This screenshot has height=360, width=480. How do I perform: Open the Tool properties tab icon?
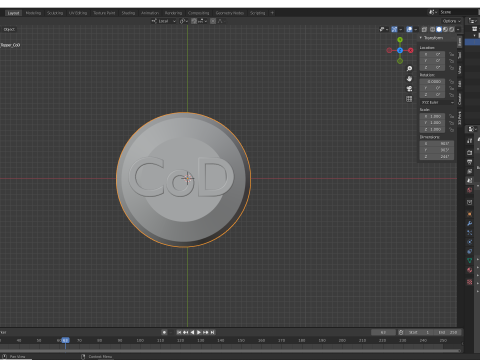coord(470,141)
